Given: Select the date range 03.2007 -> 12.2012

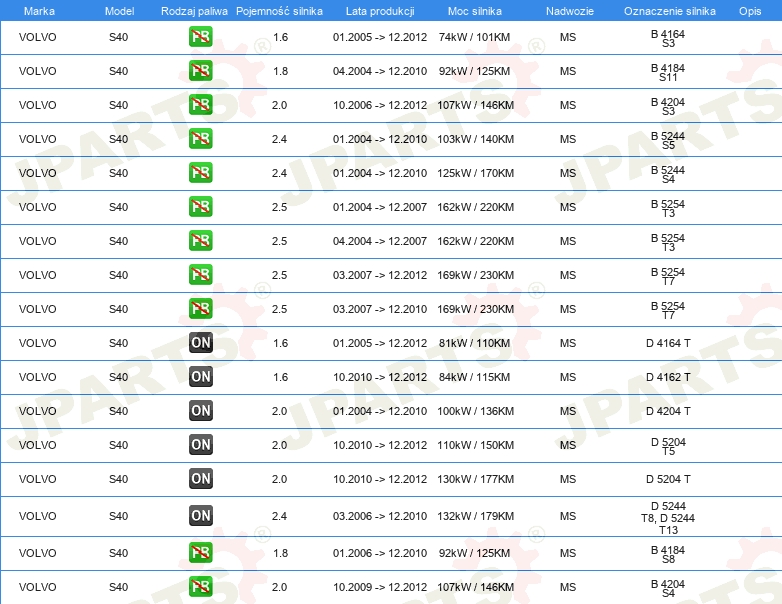Looking at the screenshot, I should (380, 274).
